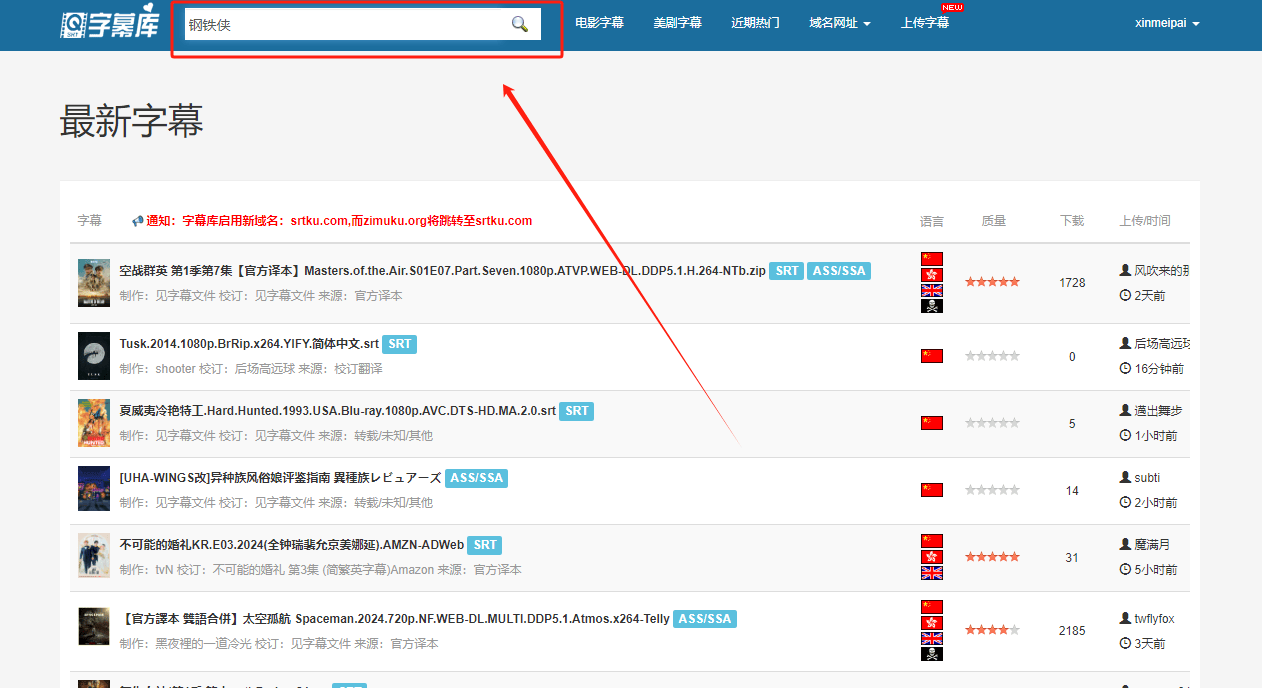The height and width of the screenshot is (688, 1262).
Task: Open the 电影字幕 menu item
Action: (599, 23)
